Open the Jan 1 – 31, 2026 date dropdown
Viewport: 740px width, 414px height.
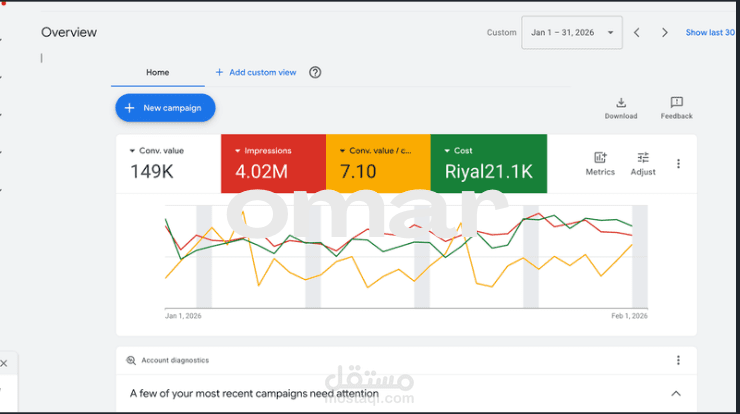pos(572,33)
